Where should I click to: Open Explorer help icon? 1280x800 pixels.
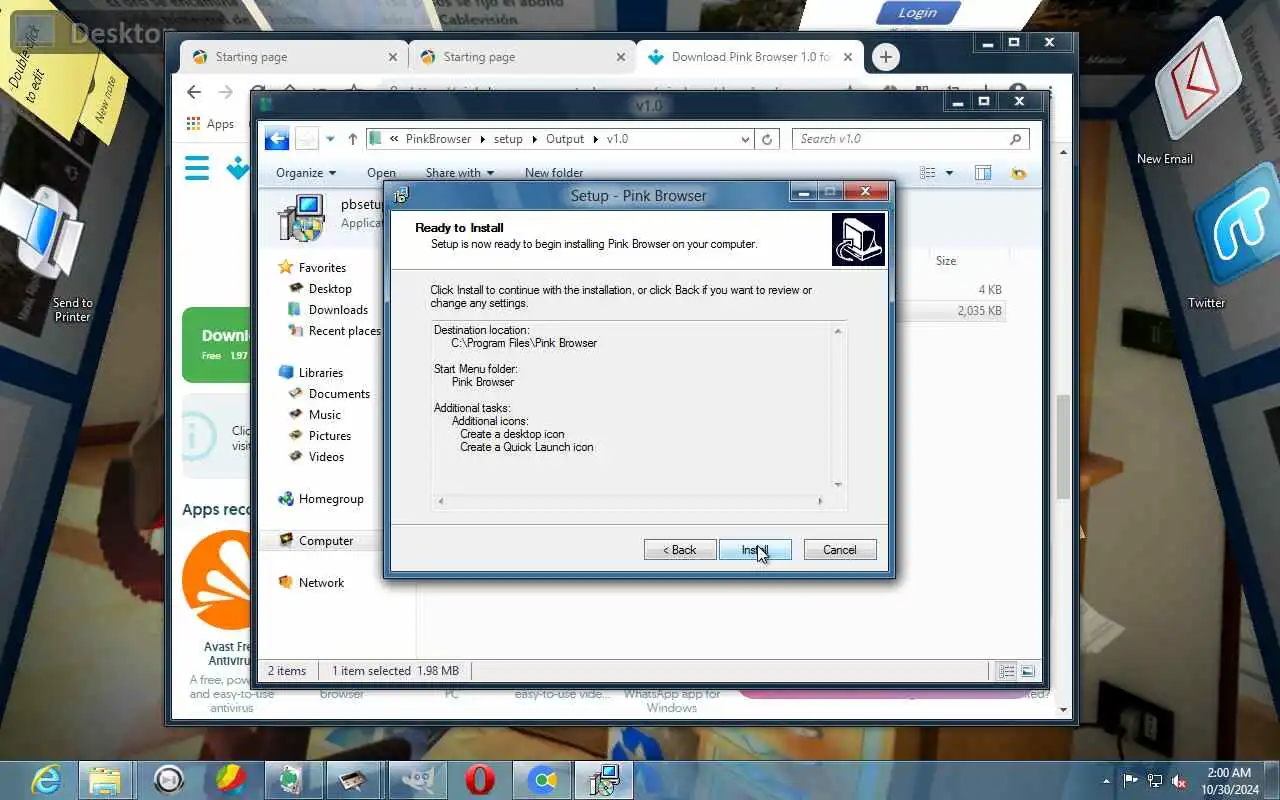[x=1018, y=173]
